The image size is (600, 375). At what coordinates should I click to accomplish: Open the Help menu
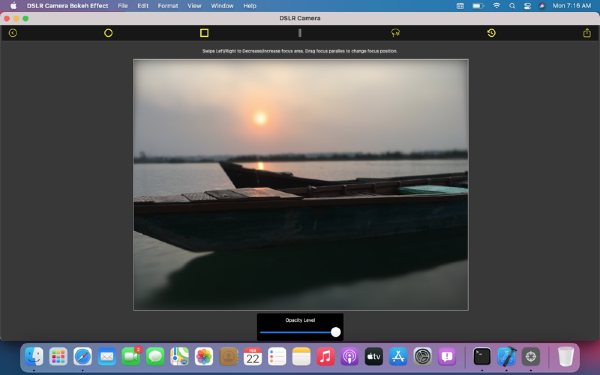point(250,6)
